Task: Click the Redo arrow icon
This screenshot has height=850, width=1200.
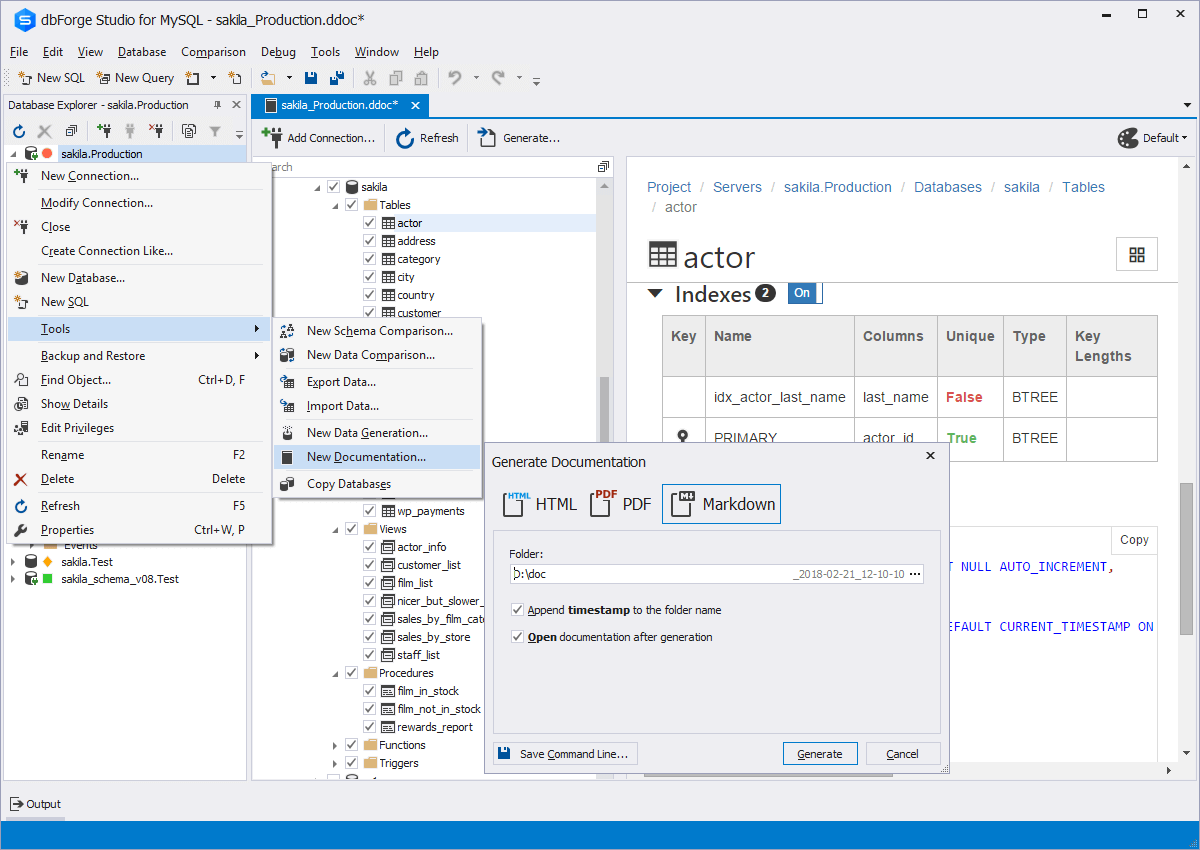Action: pyautogui.click(x=498, y=78)
